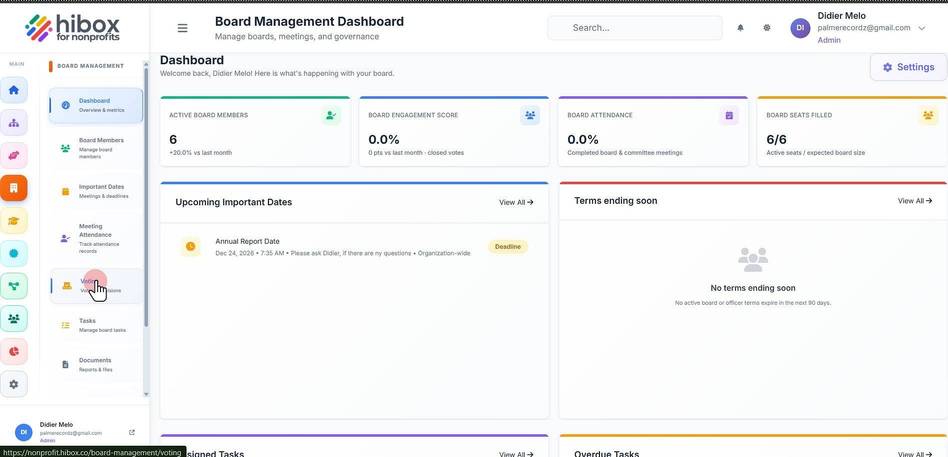948x457 pixels.
Task: Click the header gear icon beside bell
Action: [x=767, y=28]
